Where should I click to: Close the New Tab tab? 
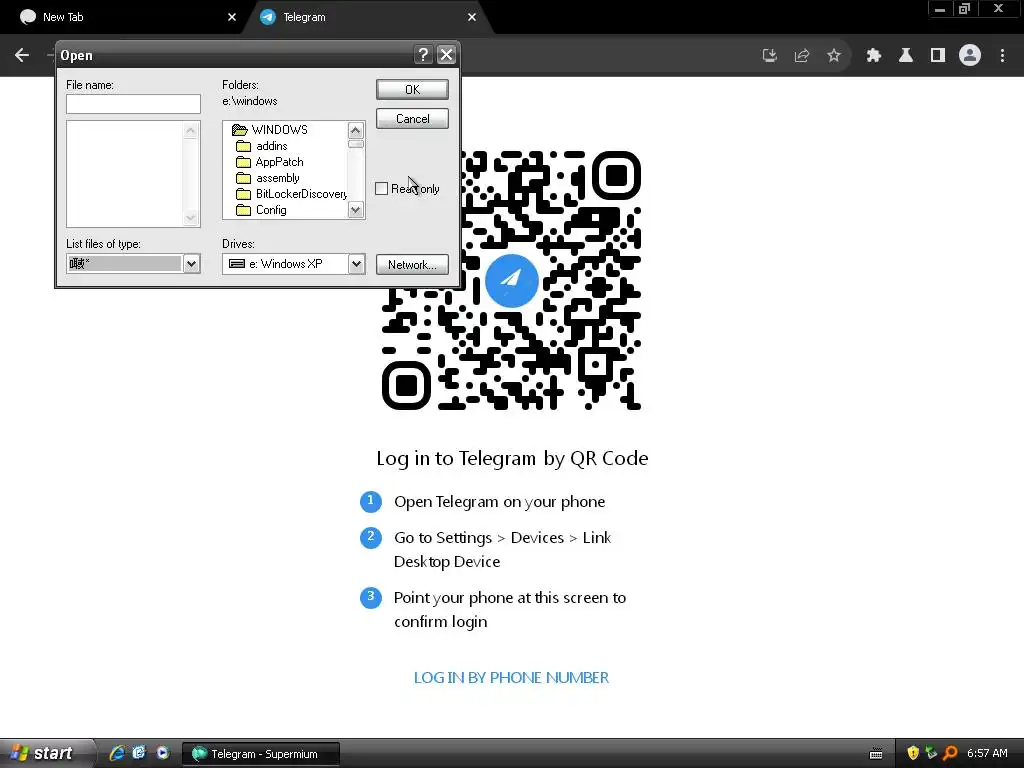click(232, 17)
